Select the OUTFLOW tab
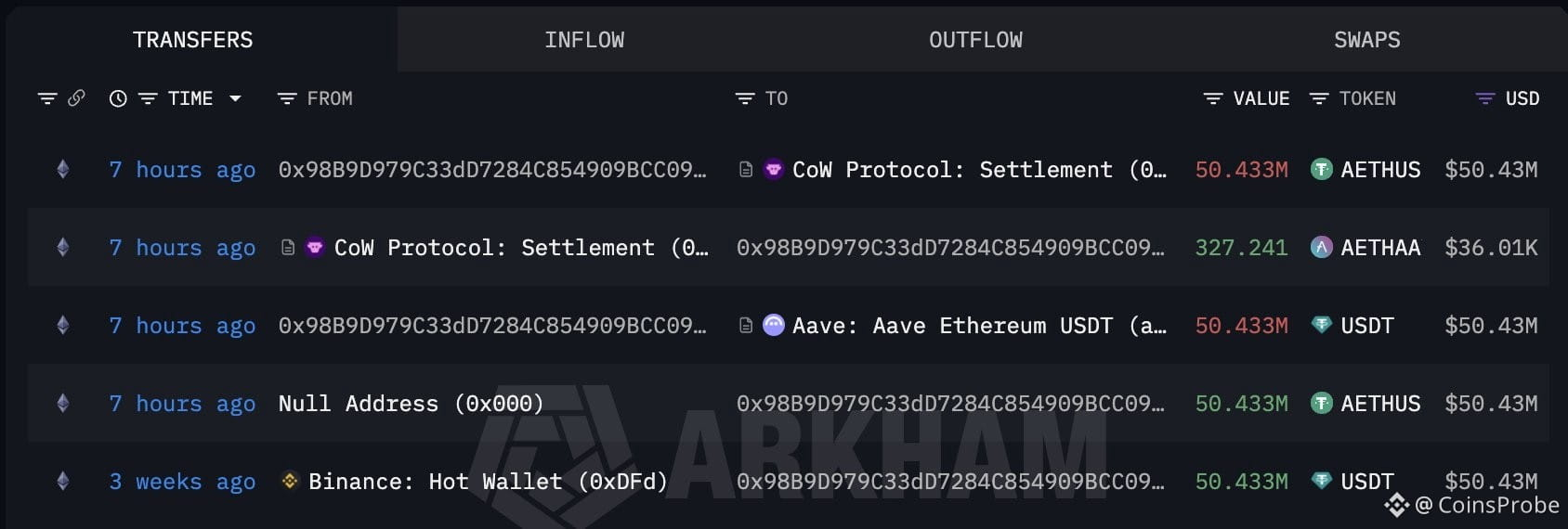1568x529 pixels. tap(975, 40)
